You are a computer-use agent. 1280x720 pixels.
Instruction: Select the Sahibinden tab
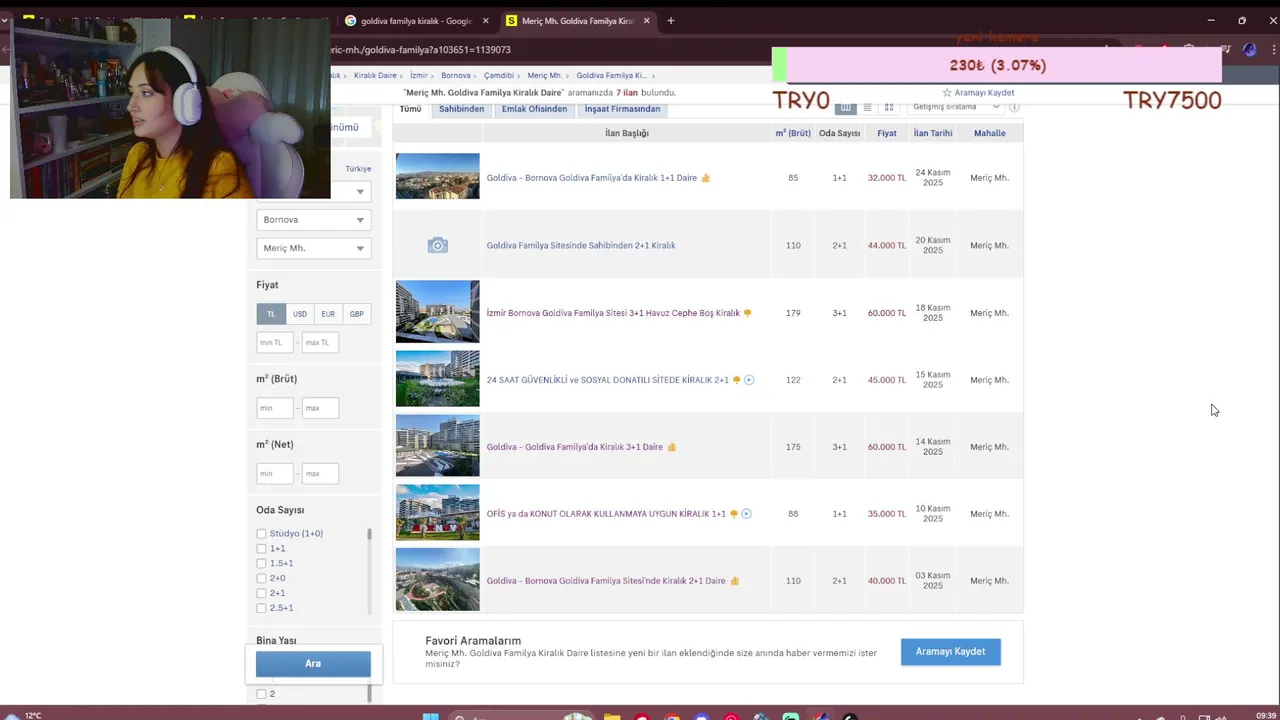(461, 109)
